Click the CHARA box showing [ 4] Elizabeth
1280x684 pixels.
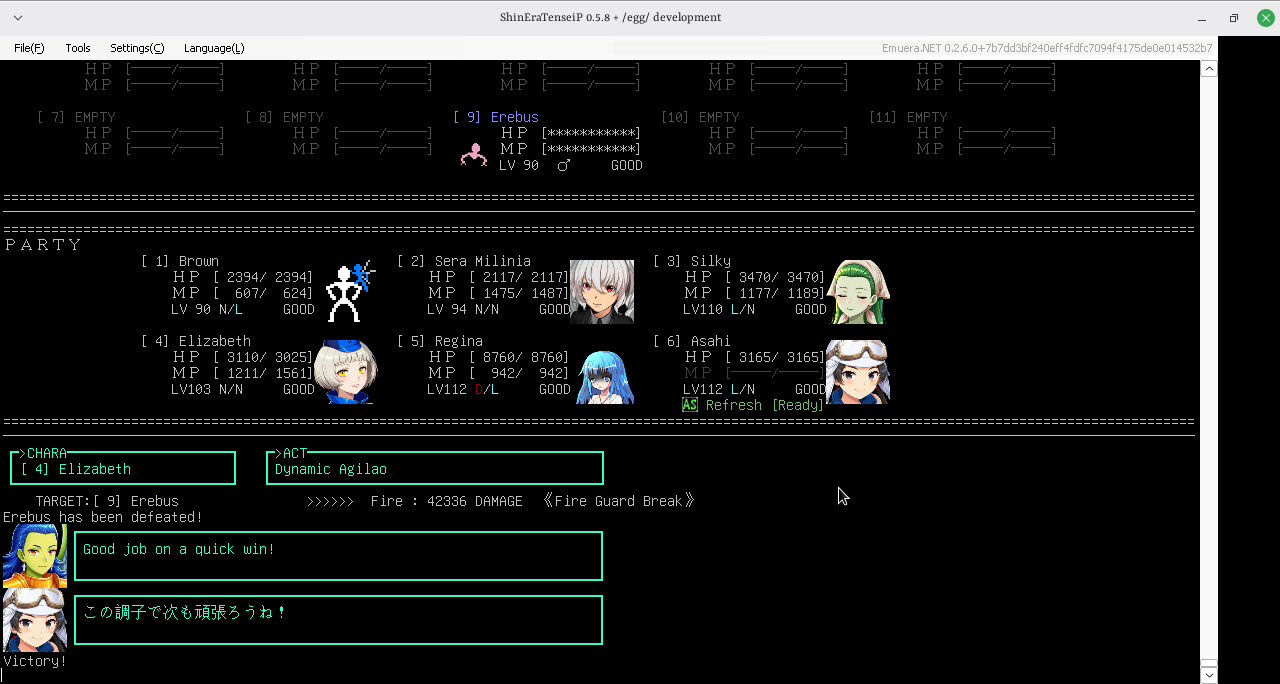click(123, 468)
